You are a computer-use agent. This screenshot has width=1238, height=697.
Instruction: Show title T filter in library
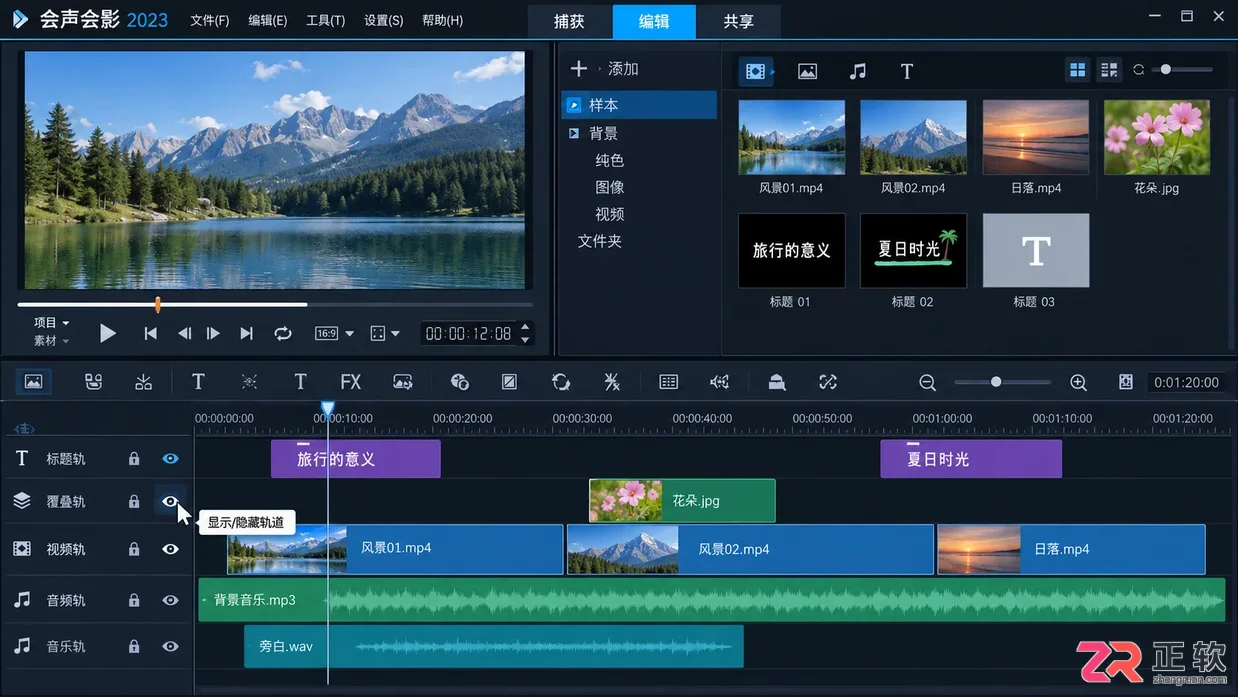907,71
